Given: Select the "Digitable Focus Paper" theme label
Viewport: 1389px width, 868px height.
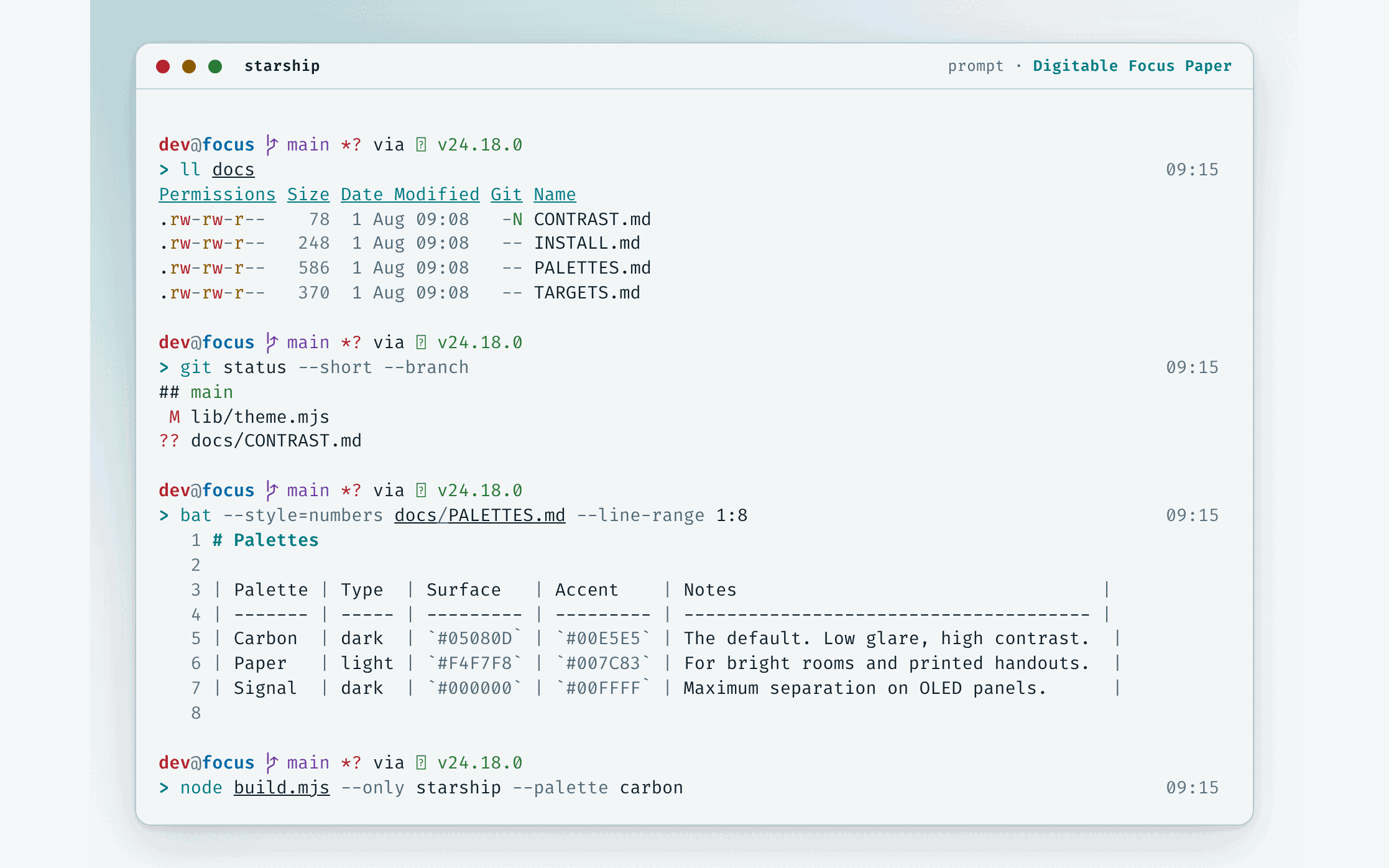Looking at the screenshot, I should (1132, 66).
